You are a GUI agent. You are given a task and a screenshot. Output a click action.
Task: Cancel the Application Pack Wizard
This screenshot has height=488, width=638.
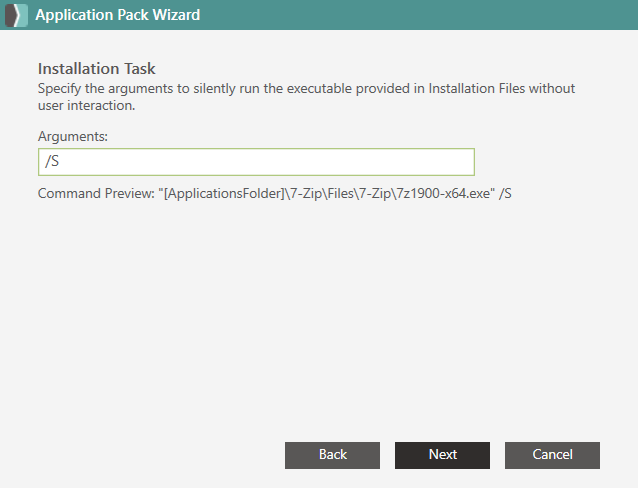pyautogui.click(x=552, y=455)
